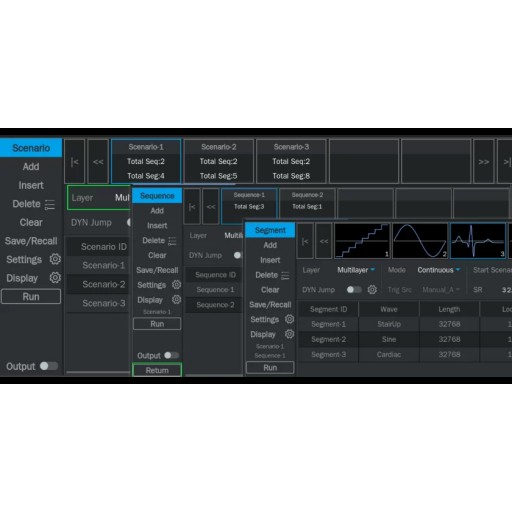Select the Segment menu header

[x=270, y=230]
